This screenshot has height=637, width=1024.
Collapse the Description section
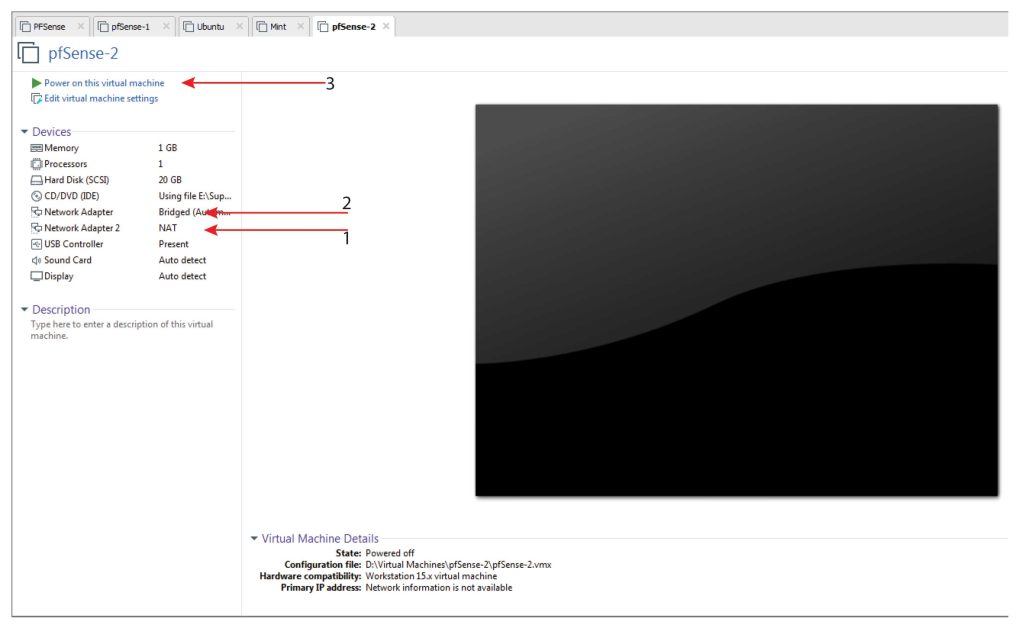(x=25, y=309)
